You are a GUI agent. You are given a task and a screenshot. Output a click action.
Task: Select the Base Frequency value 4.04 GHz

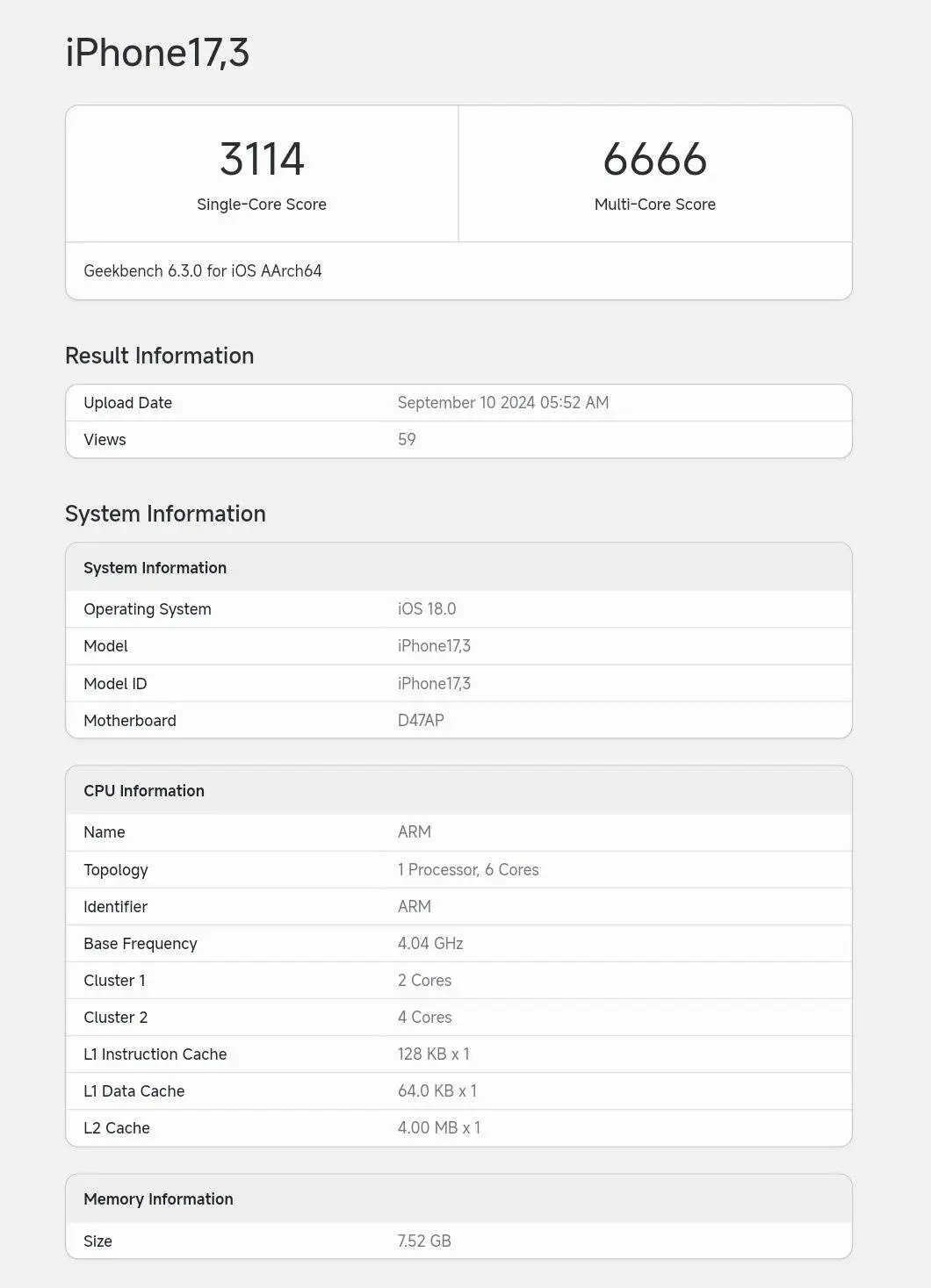[429, 943]
